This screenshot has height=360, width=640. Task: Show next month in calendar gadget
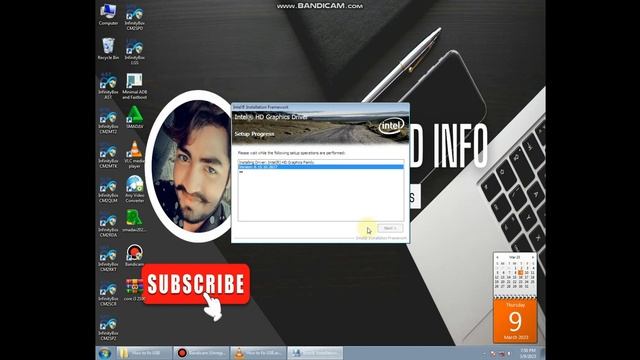[x=532, y=258]
